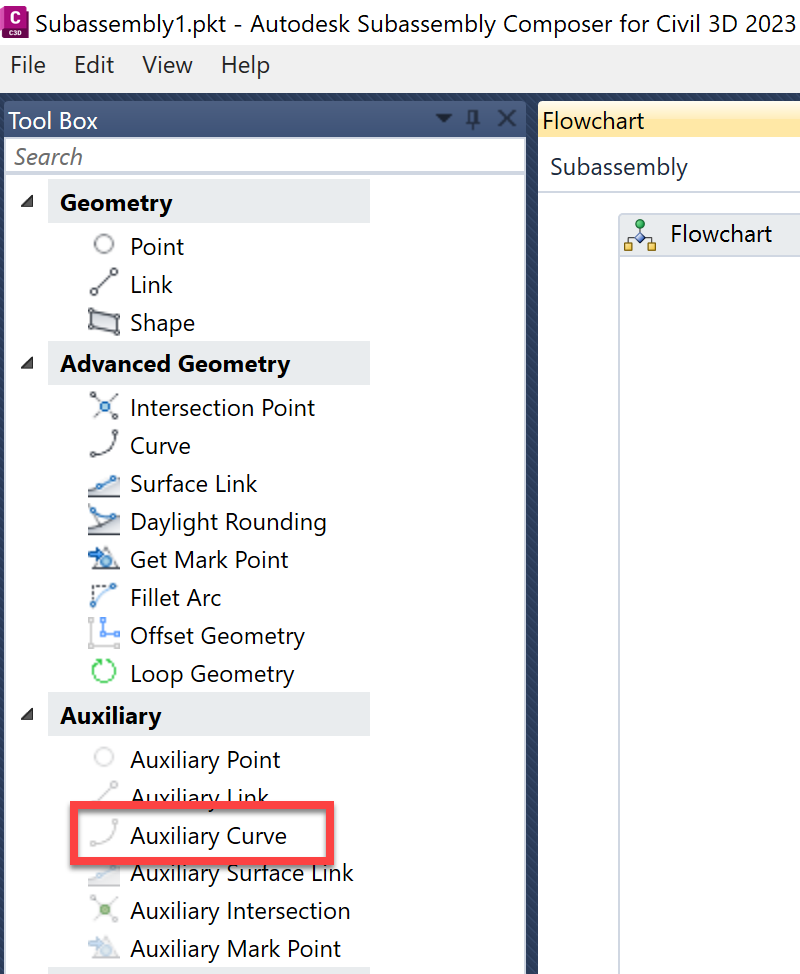The image size is (800, 974).
Task: Collapse the Advanced Geometry section
Action: click(26, 363)
